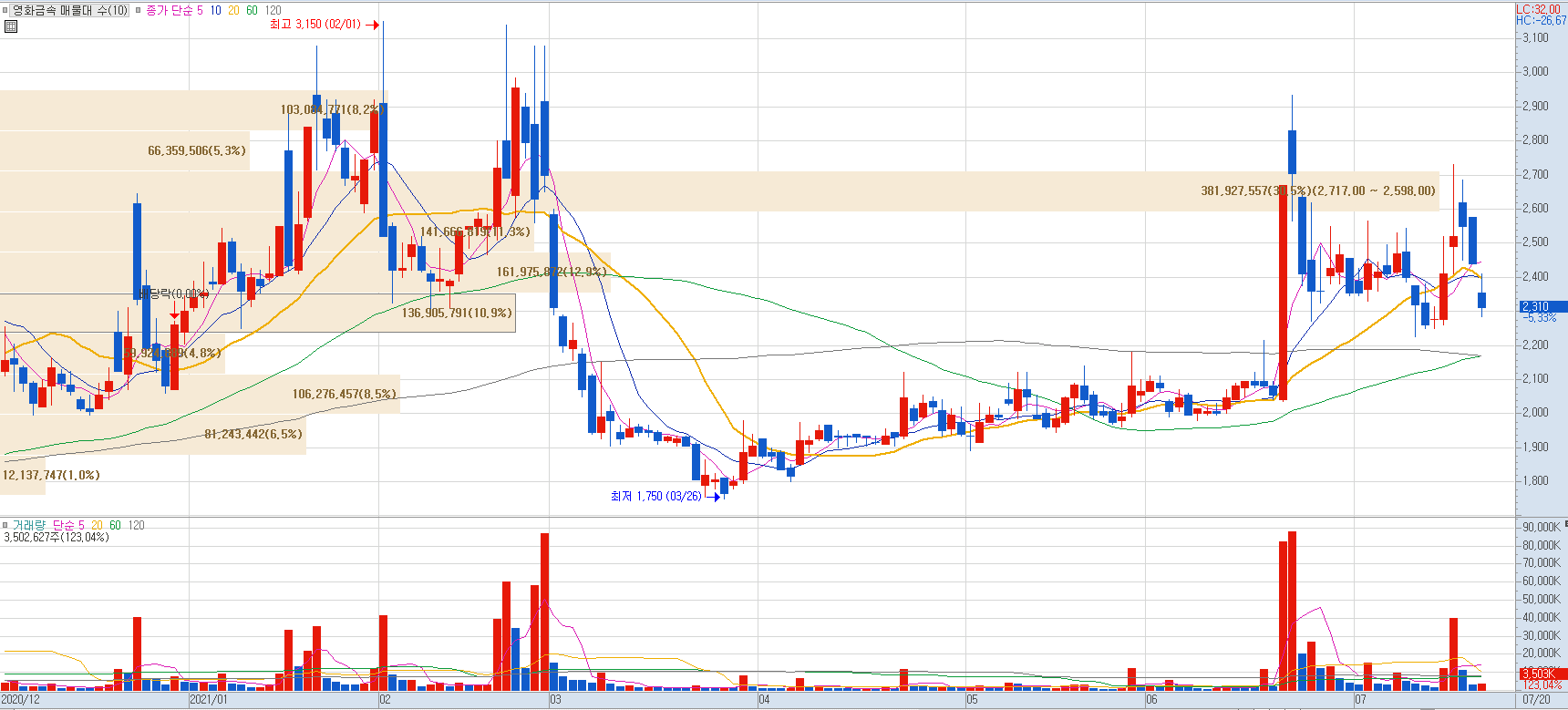
Task: Open the 영화금속 매물대 수(10) indicator label
Action: [x=70, y=10]
